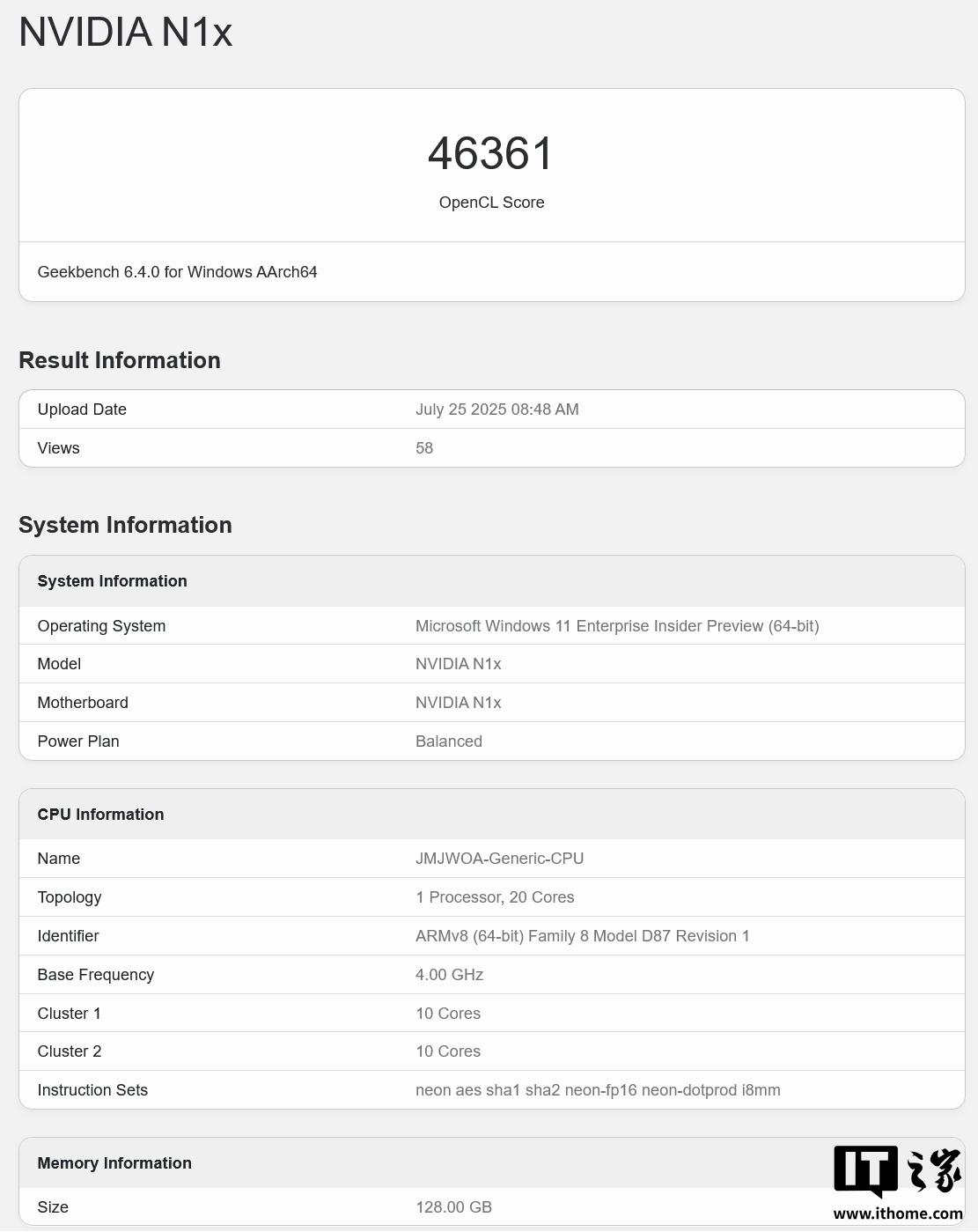Click the CPU Information table header
Screen dimensions: 978x1232
[100, 815]
